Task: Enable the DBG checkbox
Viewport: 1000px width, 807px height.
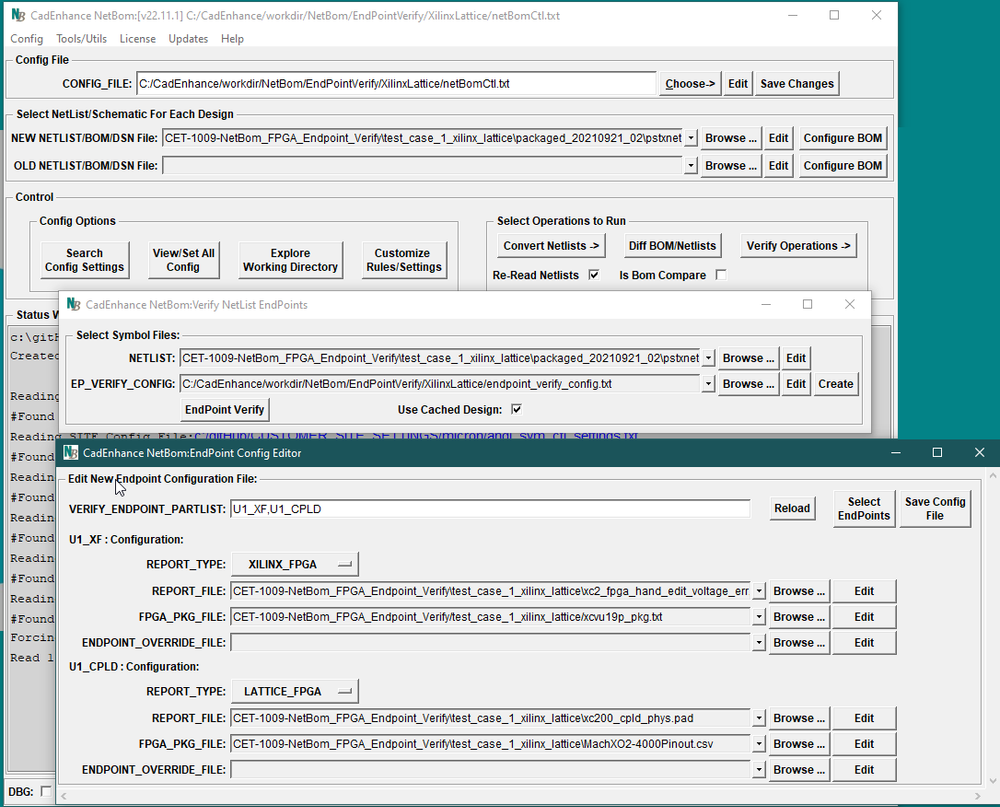Action: point(45,791)
